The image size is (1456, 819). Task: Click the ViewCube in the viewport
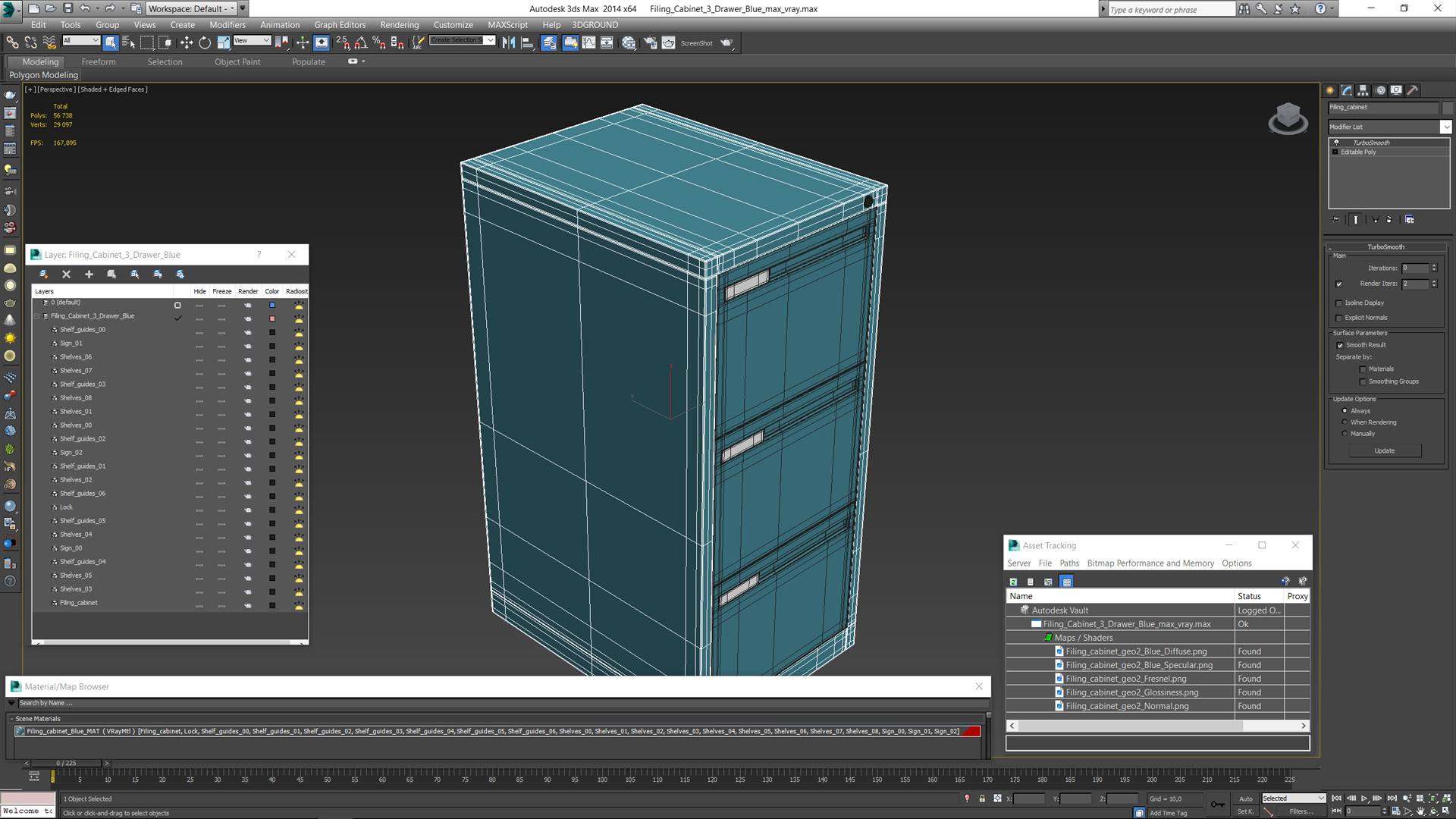click(x=1288, y=118)
